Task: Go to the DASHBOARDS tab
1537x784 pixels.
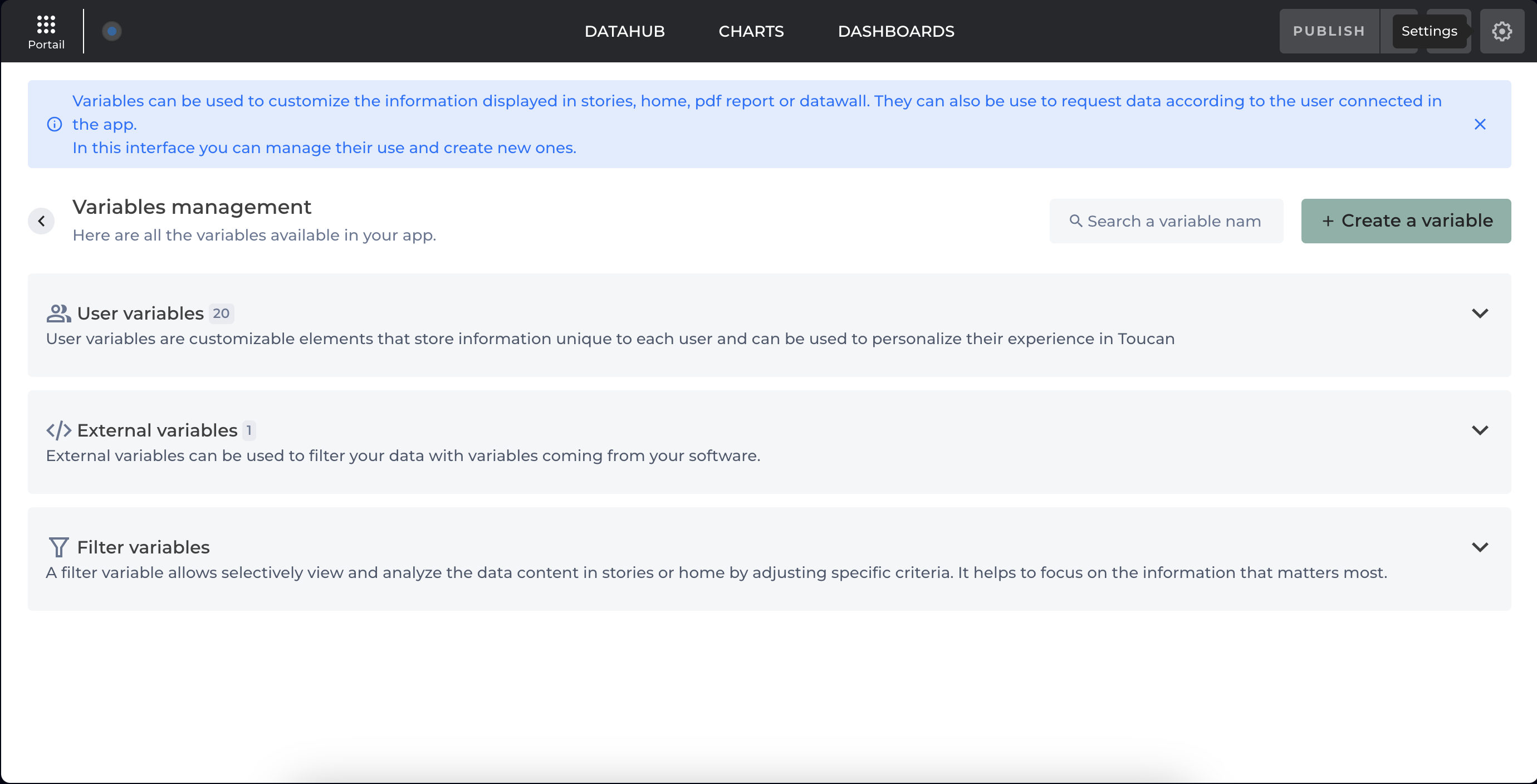Action: 895,31
